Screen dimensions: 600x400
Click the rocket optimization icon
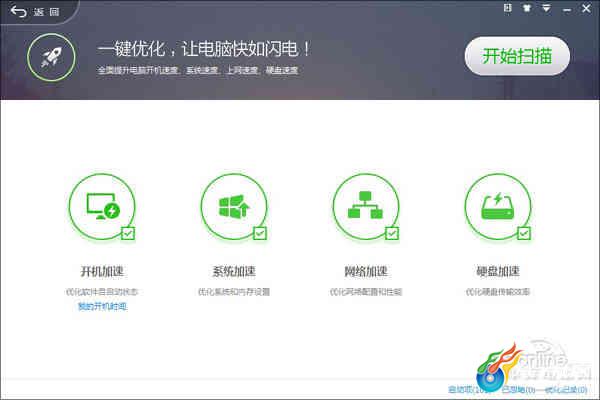(51, 57)
